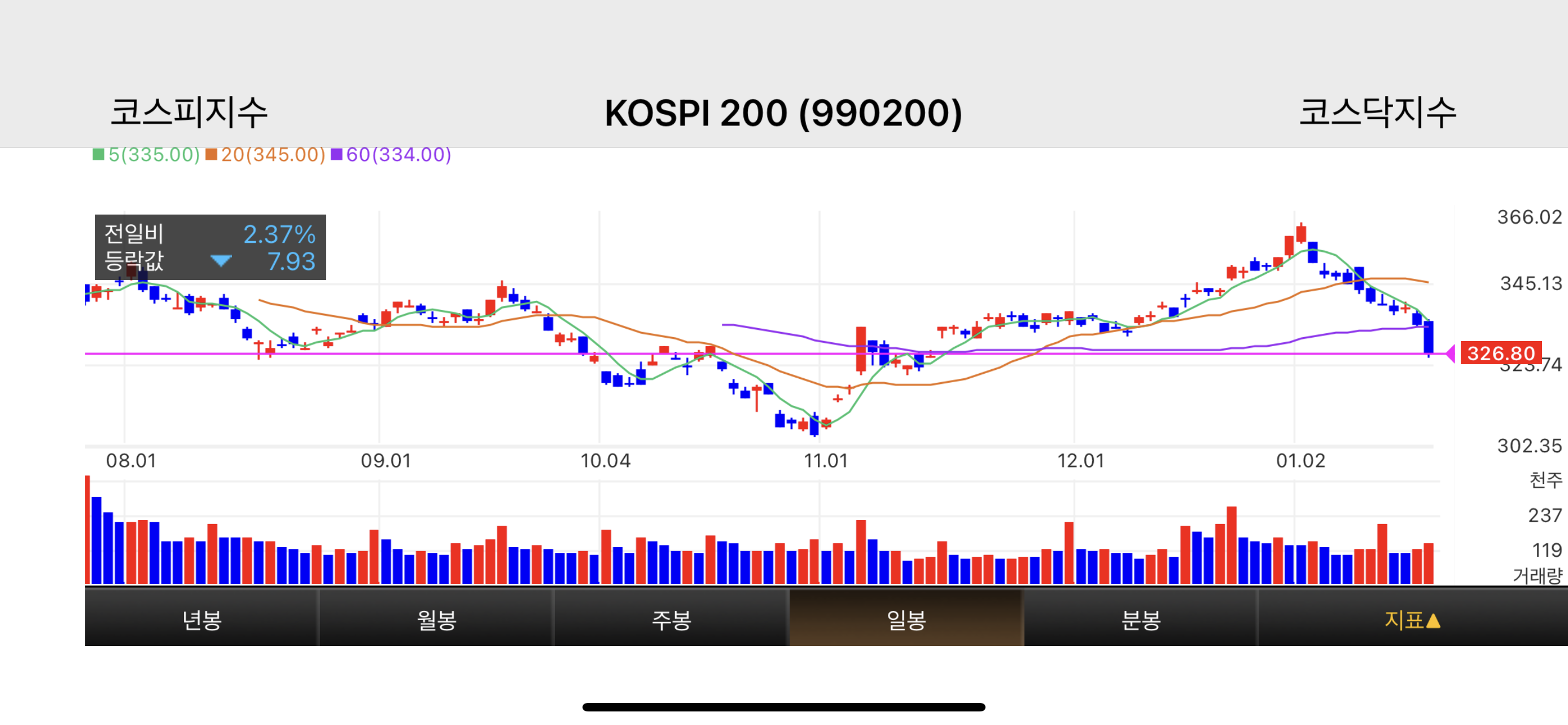Click the 11.01 date marker on axis
This screenshot has width=1568, height=725.
point(825,461)
